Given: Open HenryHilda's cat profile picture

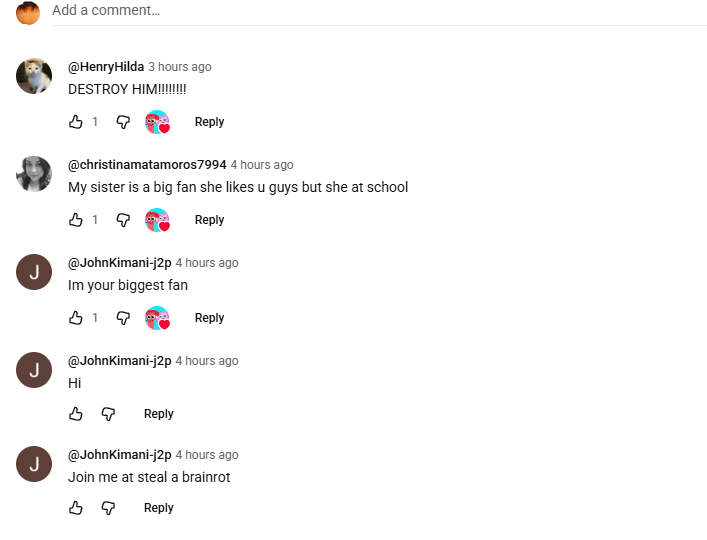Looking at the screenshot, I should click(x=34, y=76).
